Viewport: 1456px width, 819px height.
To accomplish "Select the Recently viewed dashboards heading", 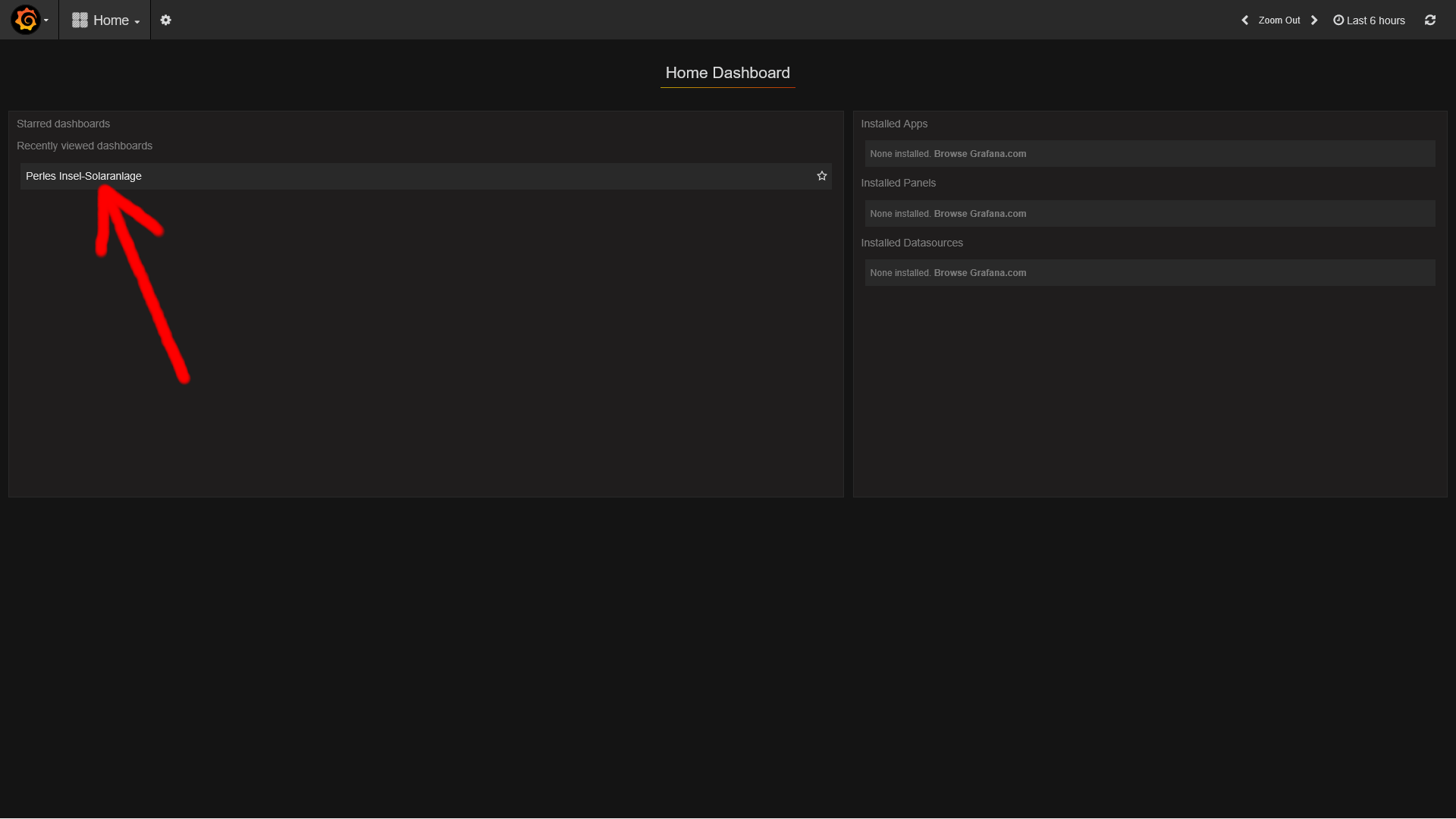I will point(84,146).
